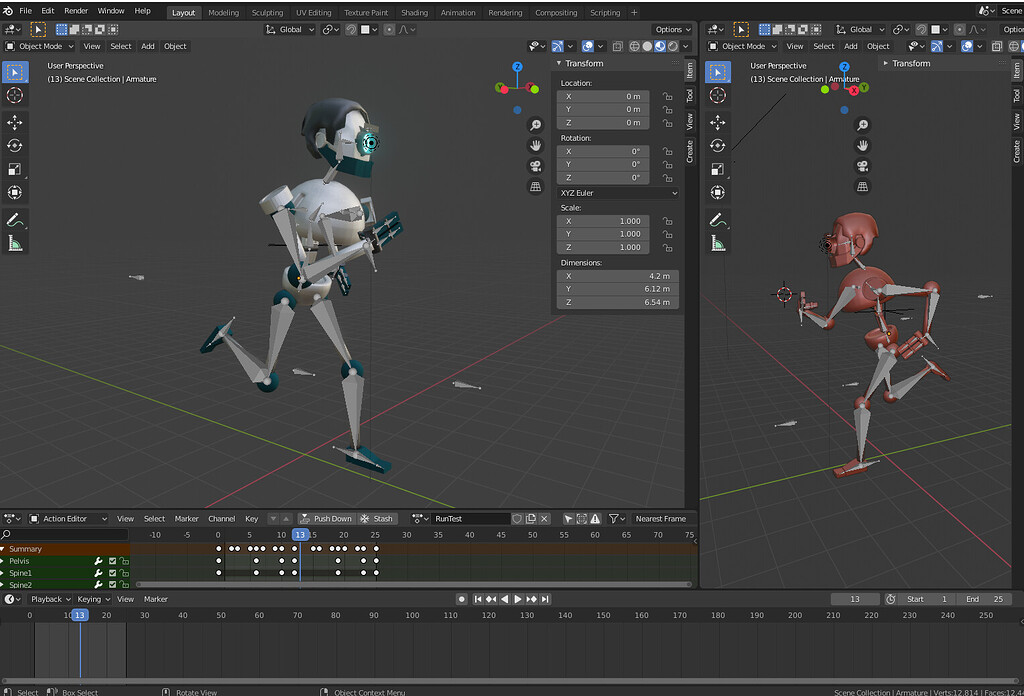
Task: Open the Render menu
Action: (76, 11)
